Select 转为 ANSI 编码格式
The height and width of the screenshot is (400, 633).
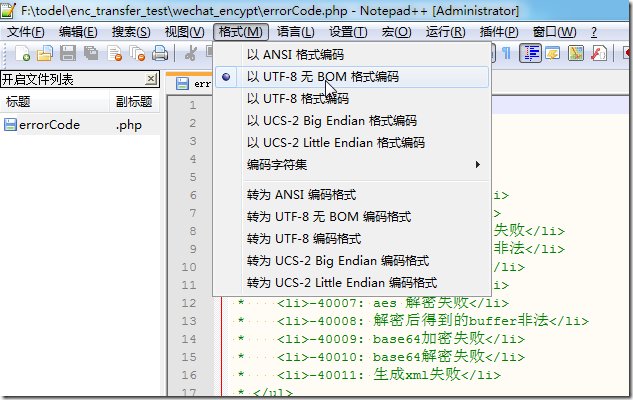tap(352, 195)
